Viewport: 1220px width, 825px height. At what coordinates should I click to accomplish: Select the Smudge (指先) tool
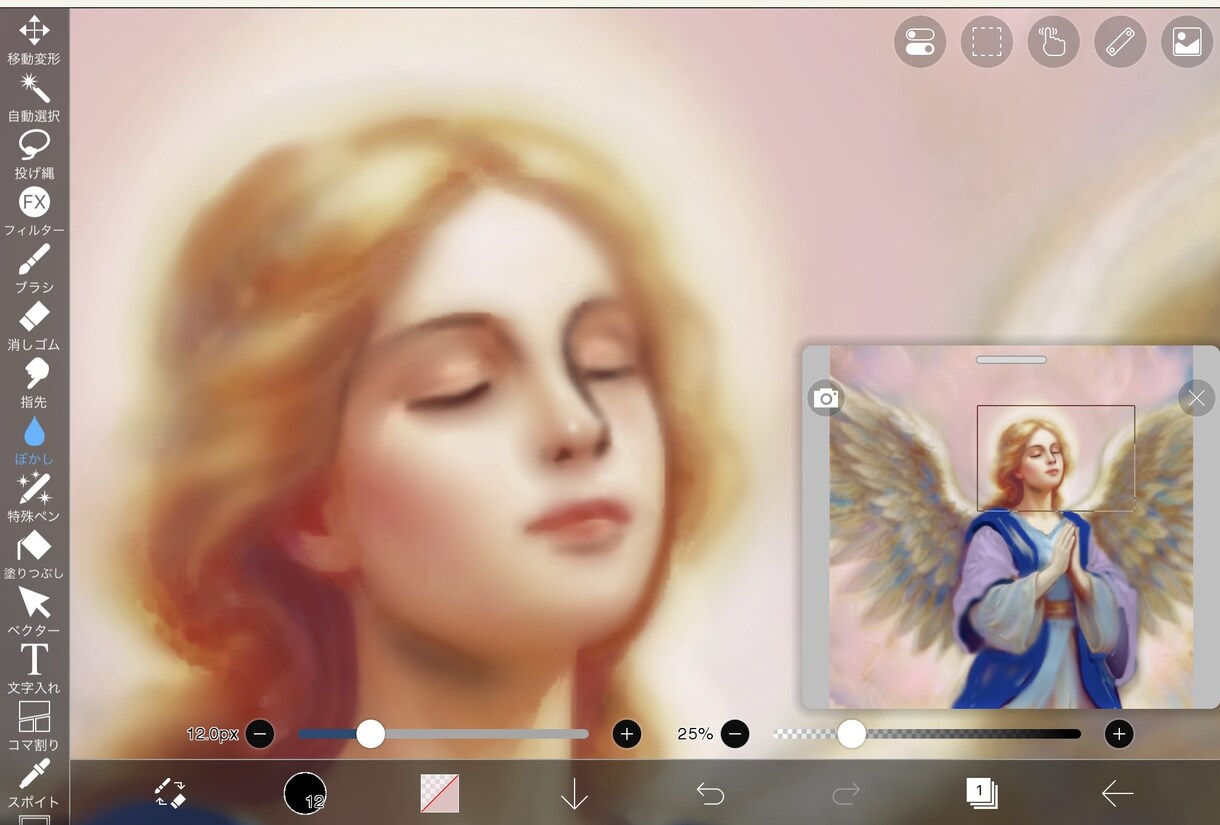(x=34, y=383)
